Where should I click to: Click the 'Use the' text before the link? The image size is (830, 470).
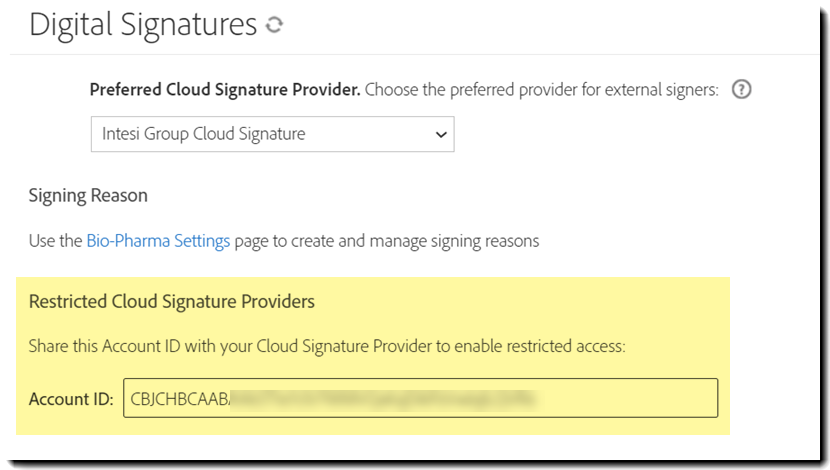[x=55, y=241]
